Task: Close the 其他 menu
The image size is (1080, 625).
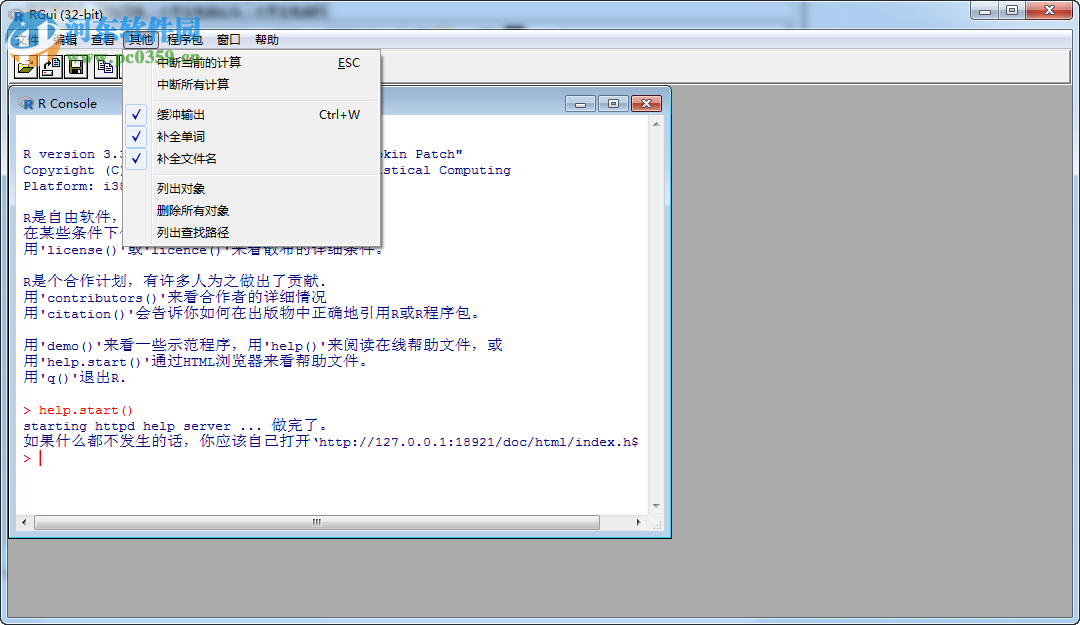Action: click(x=141, y=40)
